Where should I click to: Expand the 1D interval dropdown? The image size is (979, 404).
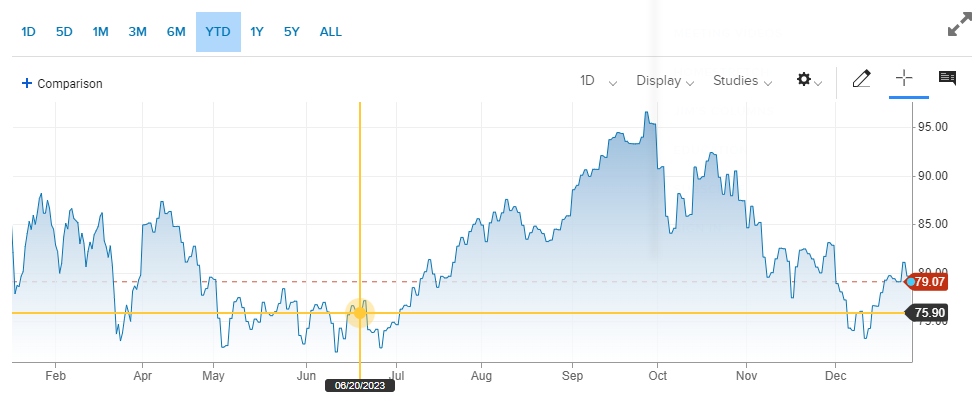click(598, 81)
